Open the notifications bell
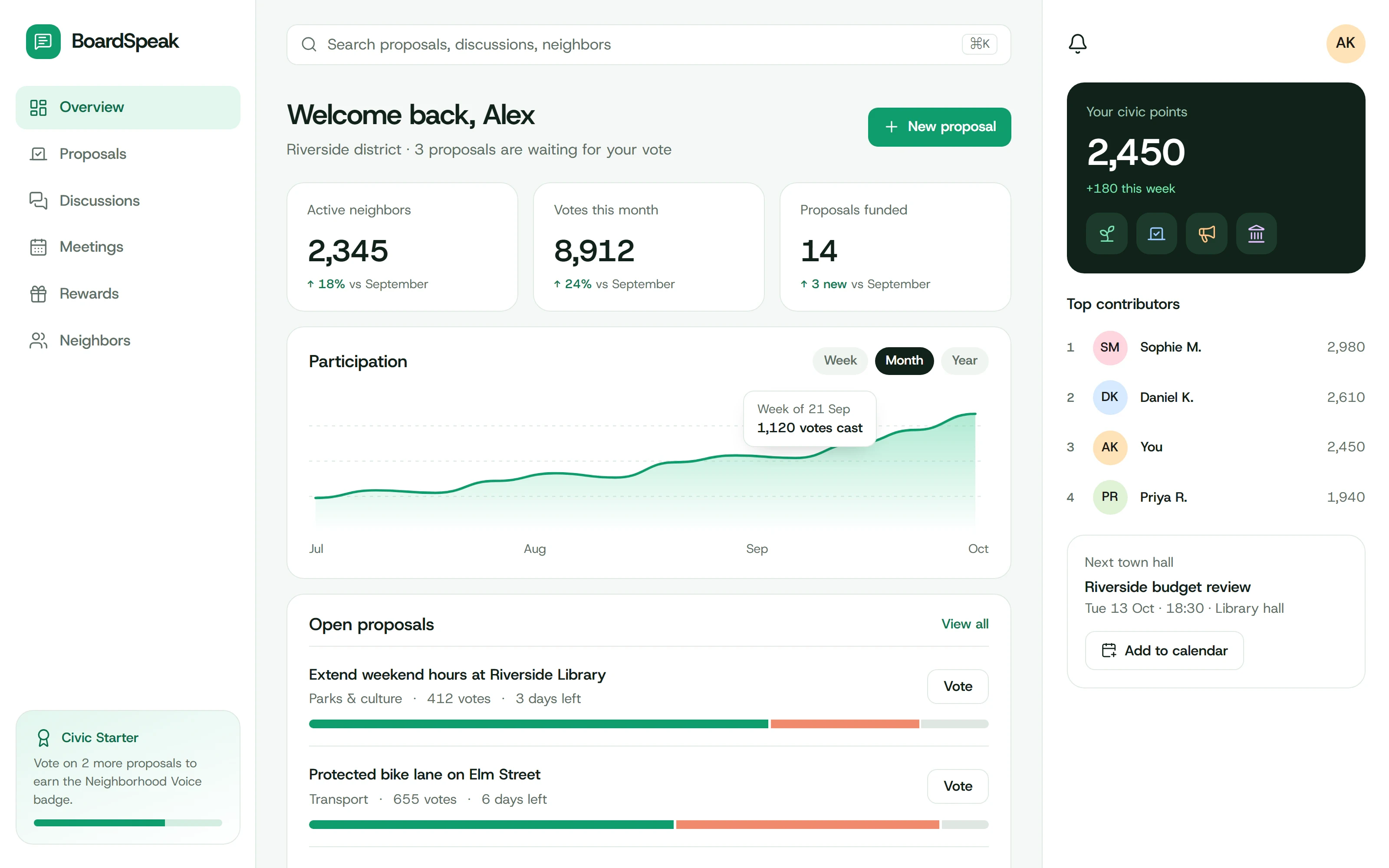The width and height of the screenshot is (1389, 868). pos(1077,43)
